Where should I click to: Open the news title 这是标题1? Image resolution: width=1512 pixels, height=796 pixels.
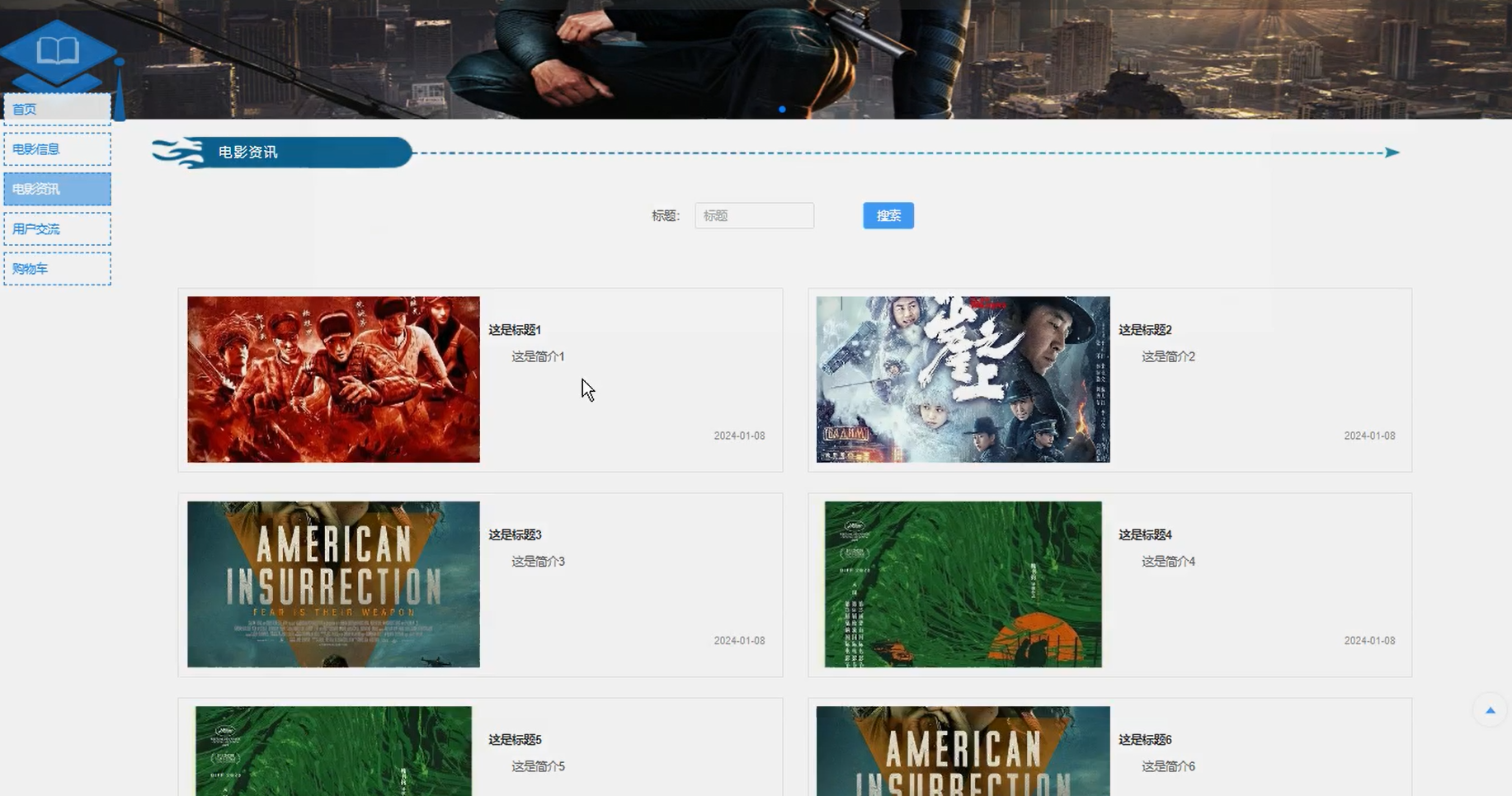(515, 330)
